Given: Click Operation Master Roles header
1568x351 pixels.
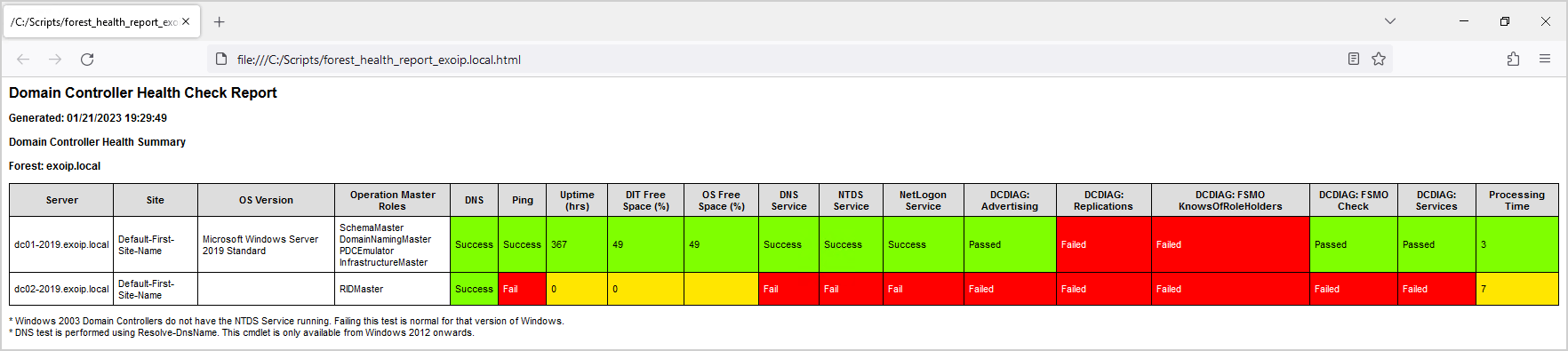Looking at the screenshot, I should coord(392,200).
